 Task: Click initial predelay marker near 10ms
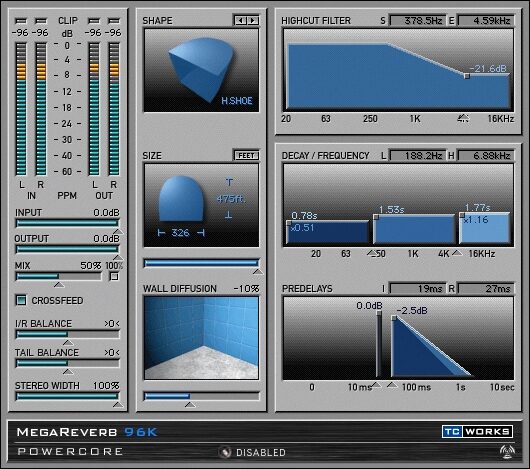(x=376, y=385)
